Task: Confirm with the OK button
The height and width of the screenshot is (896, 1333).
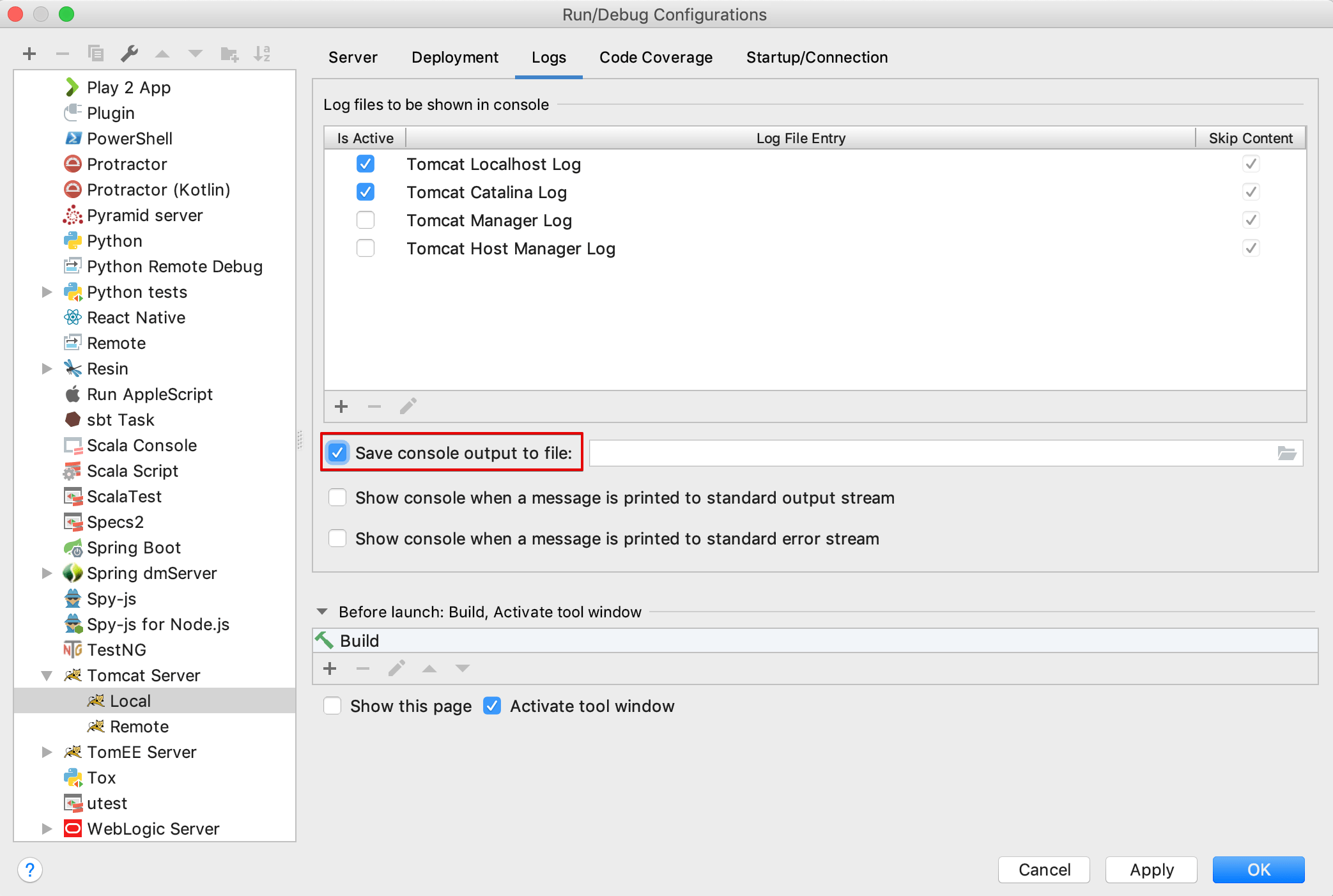Action: tap(1259, 870)
